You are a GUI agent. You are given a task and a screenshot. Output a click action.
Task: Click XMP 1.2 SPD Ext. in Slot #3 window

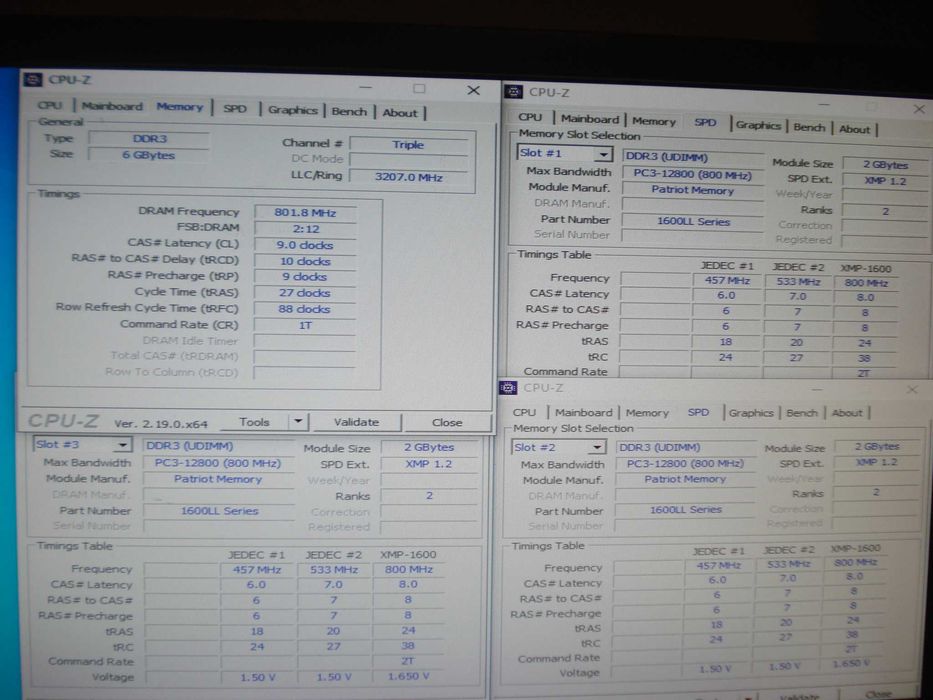click(429, 464)
